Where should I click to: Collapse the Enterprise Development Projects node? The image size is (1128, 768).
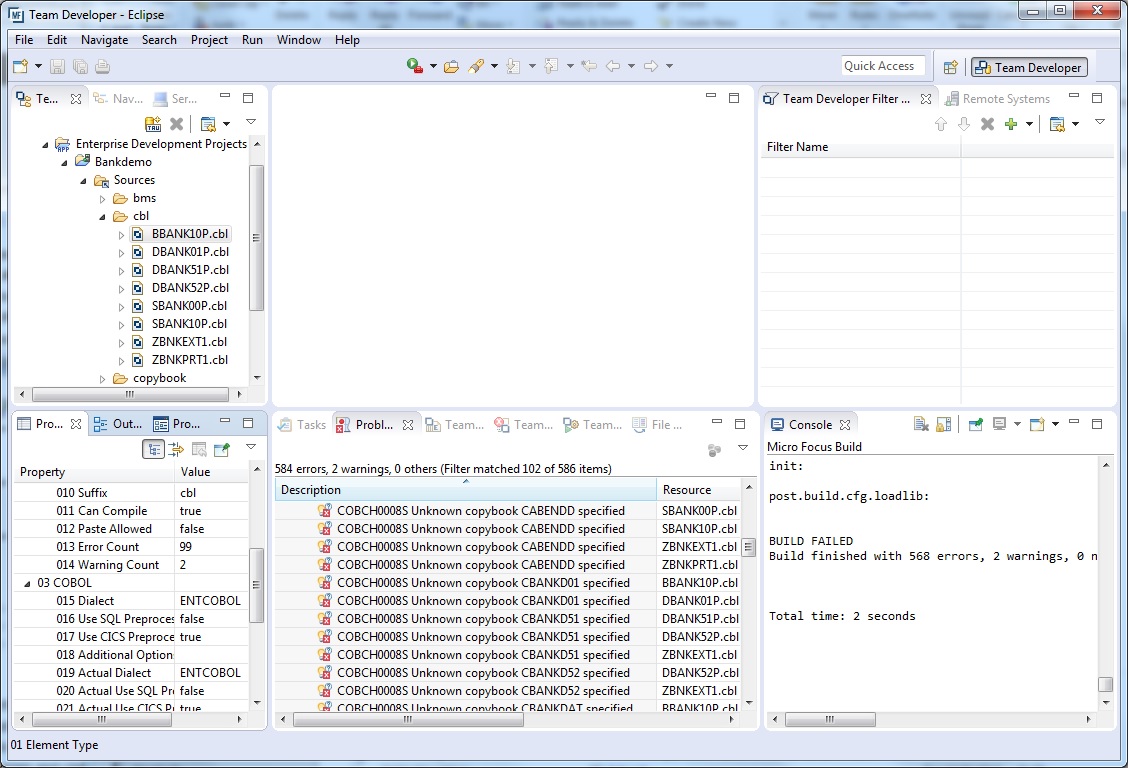coord(45,145)
